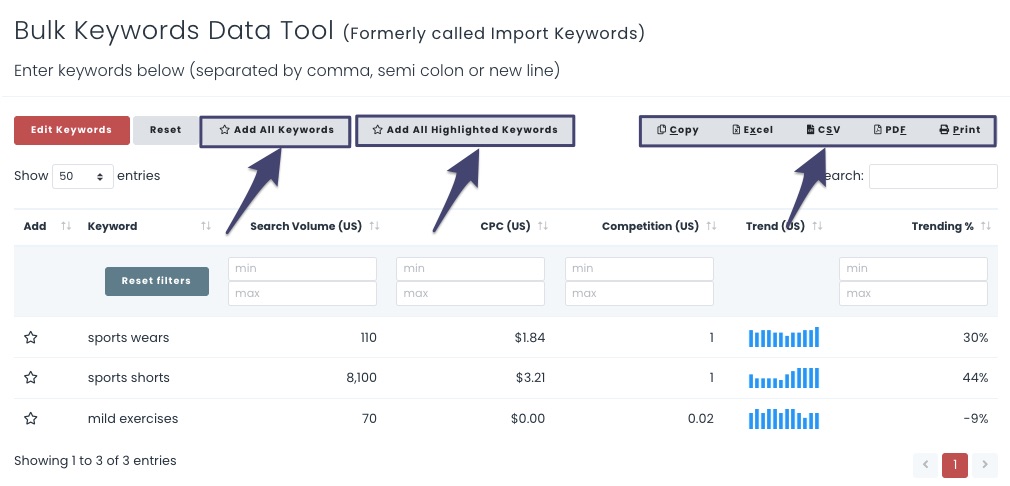Viewport: 1010px width, 486px height.
Task: Go to the next results page
Action: (x=985, y=465)
